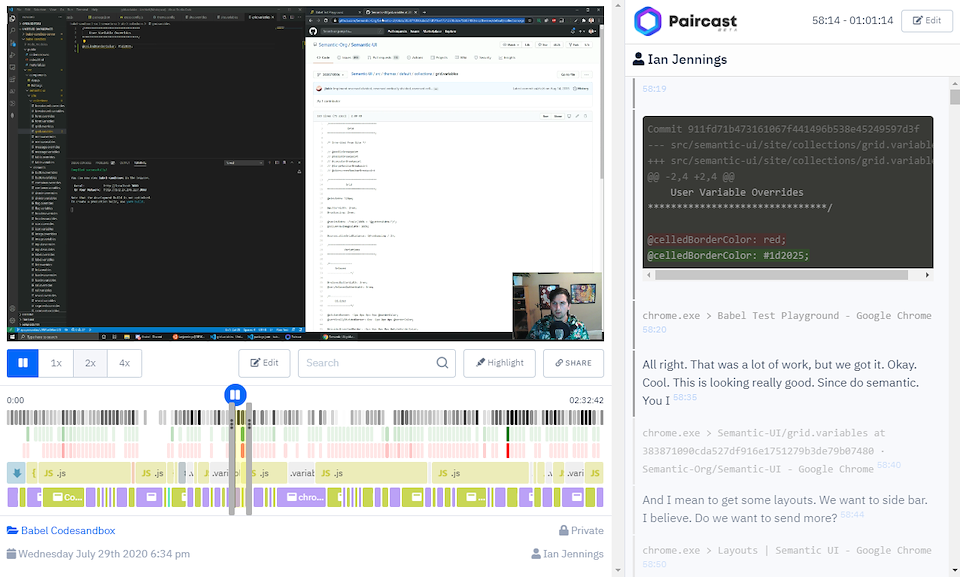Switch playback speed to 2x
The width and height of the screenshot is (960, 577).
point(90,363)
